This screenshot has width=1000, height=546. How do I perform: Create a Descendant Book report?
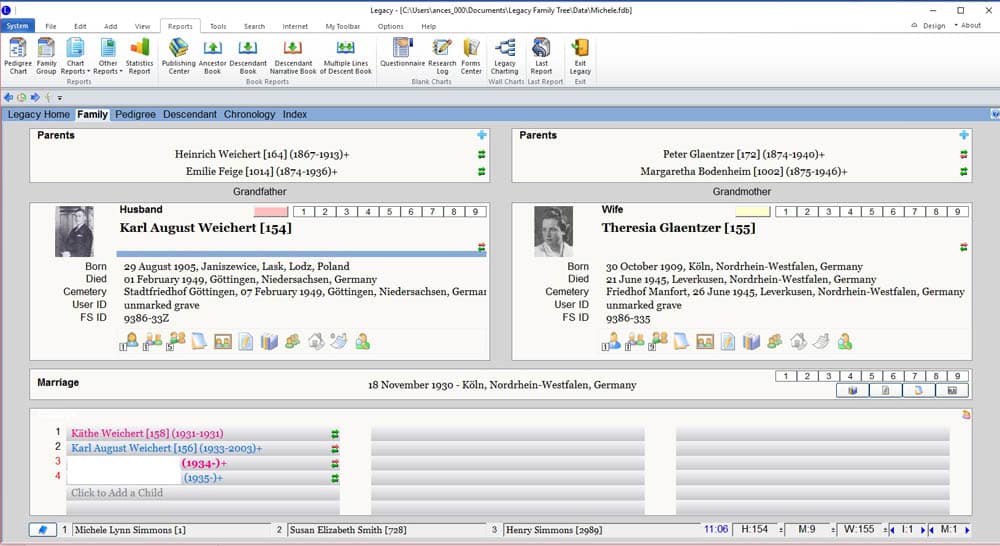pyautogui.click(x=247, y=56)
